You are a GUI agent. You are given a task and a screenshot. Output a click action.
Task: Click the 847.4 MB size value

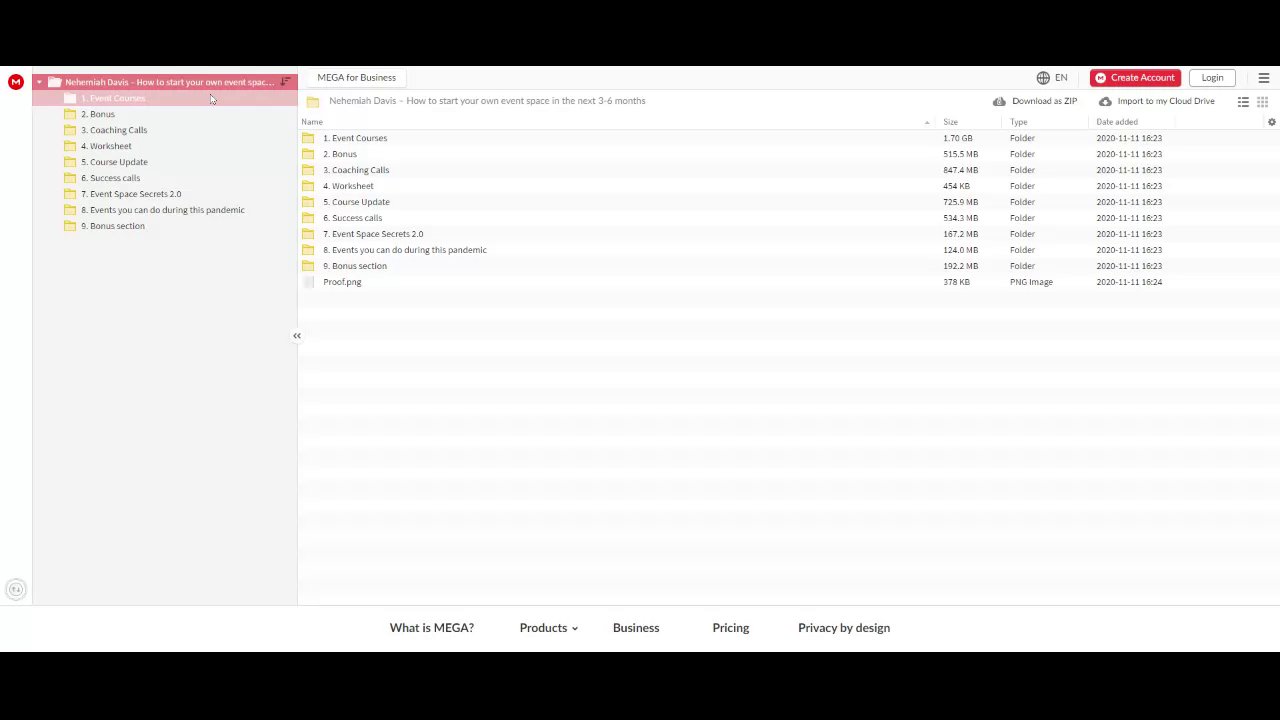pyautogui.click(x=960, y=170)
